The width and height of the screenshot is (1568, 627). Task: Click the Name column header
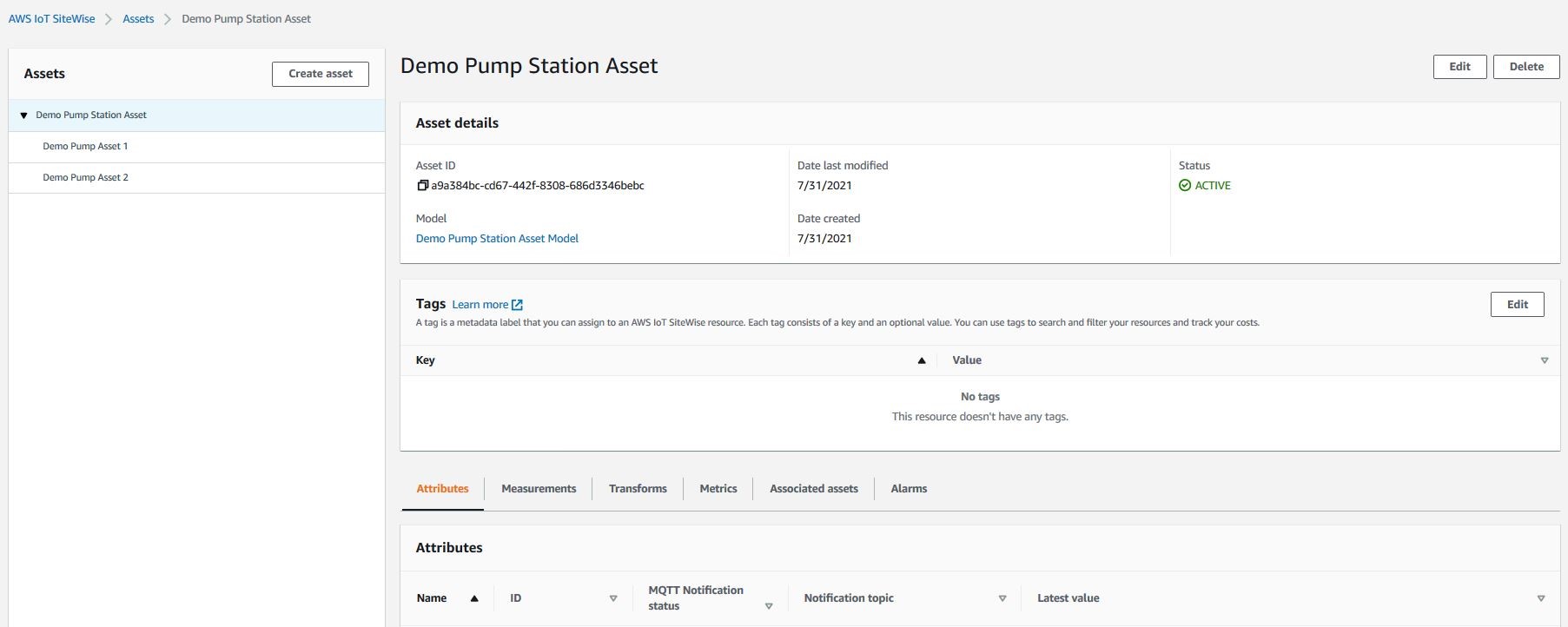[432, 598]
